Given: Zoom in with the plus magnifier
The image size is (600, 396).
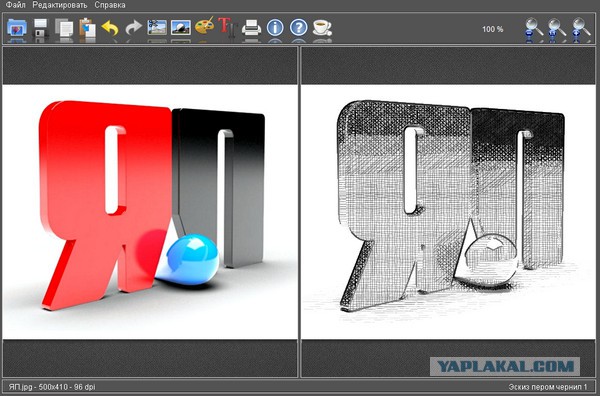Looking at the screenshot, I should pos(581,28).
